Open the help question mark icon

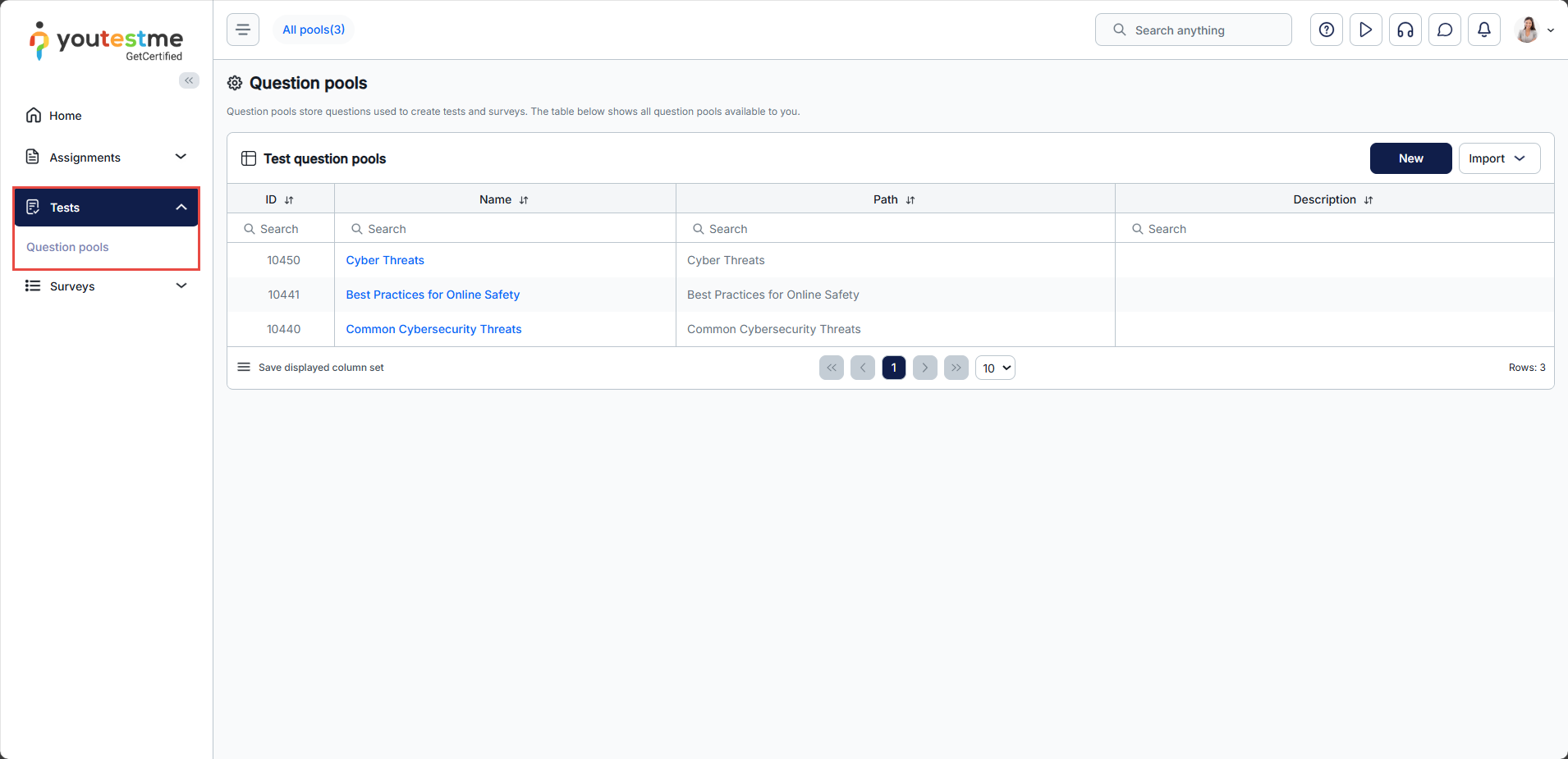[x=1326, y=30]
